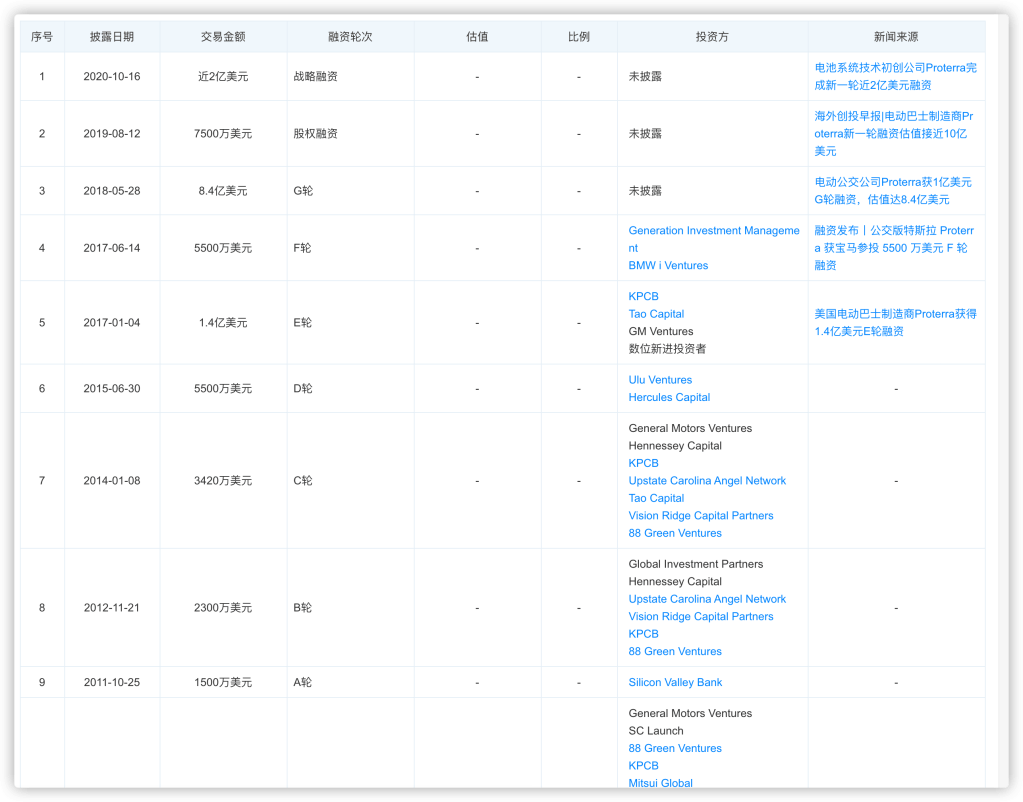Open the Ulu Ventures investor page
The image size is (1023, 802).
660,380
